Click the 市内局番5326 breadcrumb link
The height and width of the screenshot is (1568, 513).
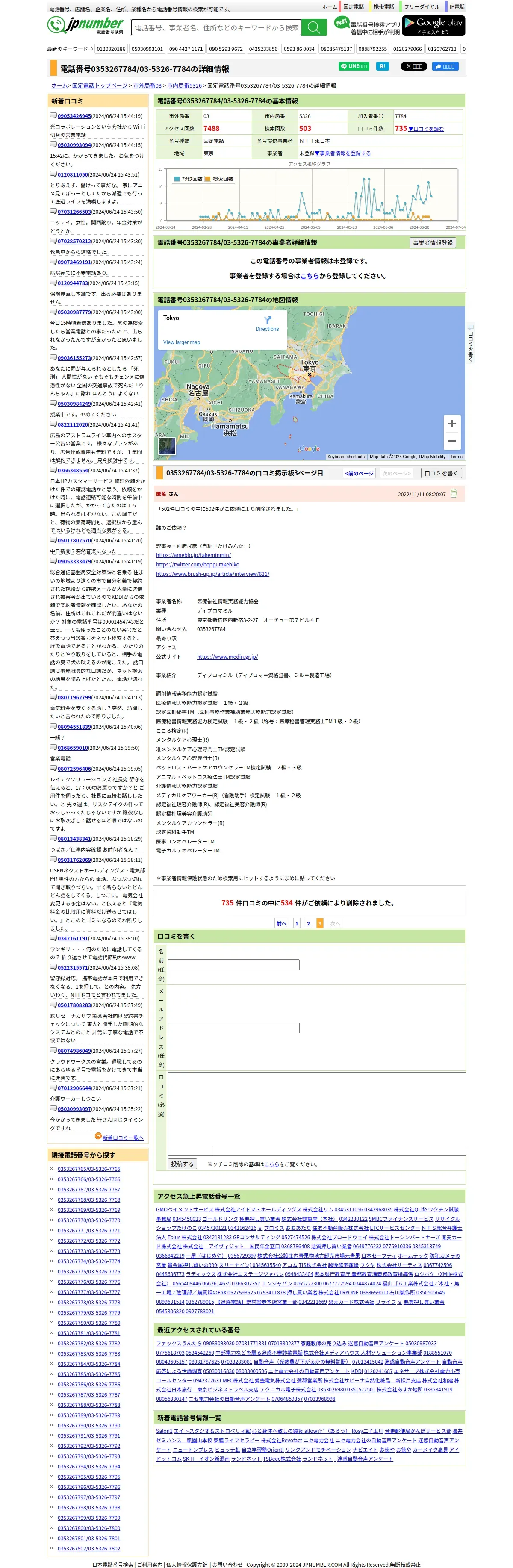184,86
